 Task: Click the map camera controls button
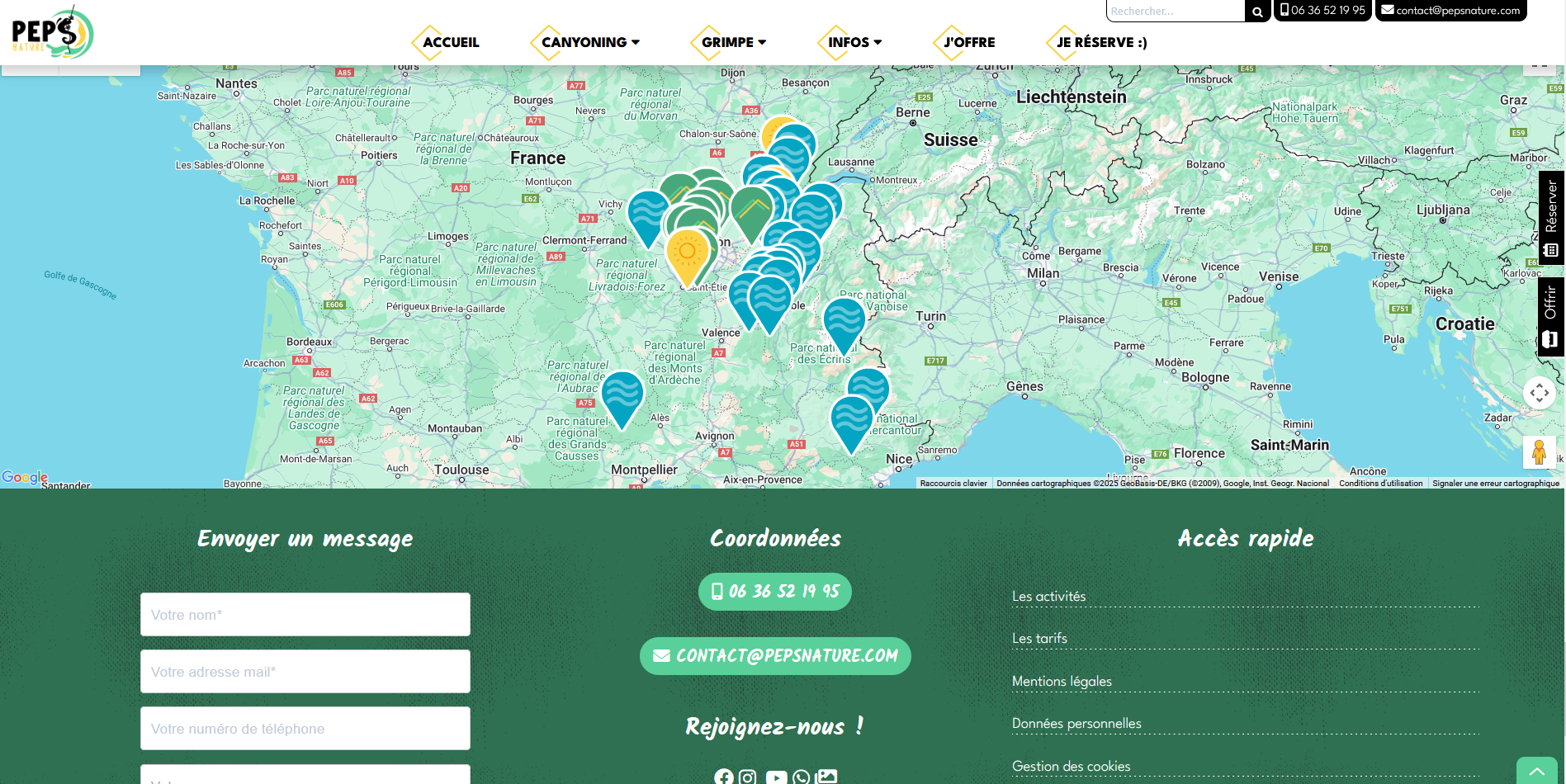[1539, 393]
